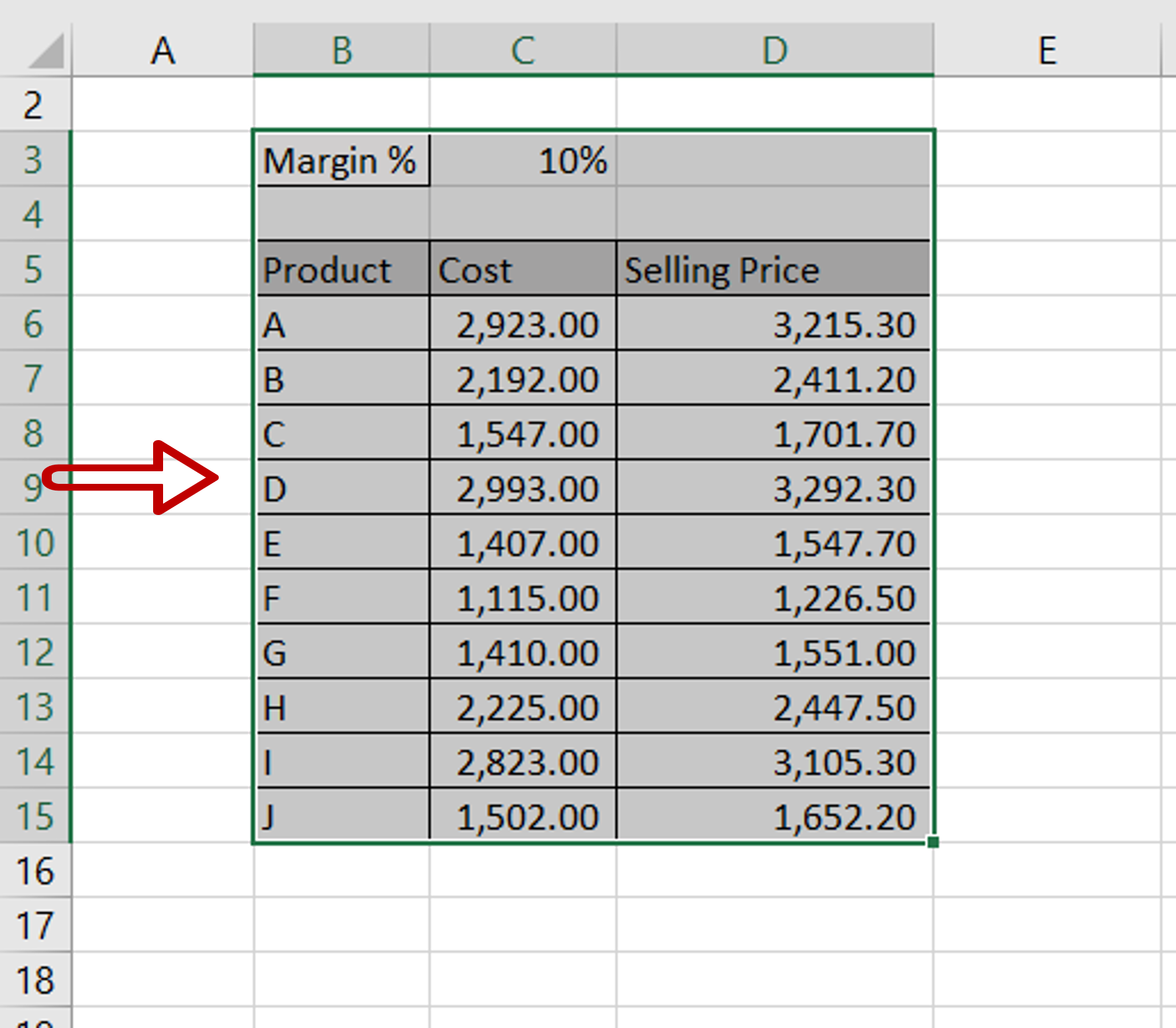Click selling price cell 3,105.30
The height and width of the screenshot is (1028, 1176).
click(x=774, y=761)
